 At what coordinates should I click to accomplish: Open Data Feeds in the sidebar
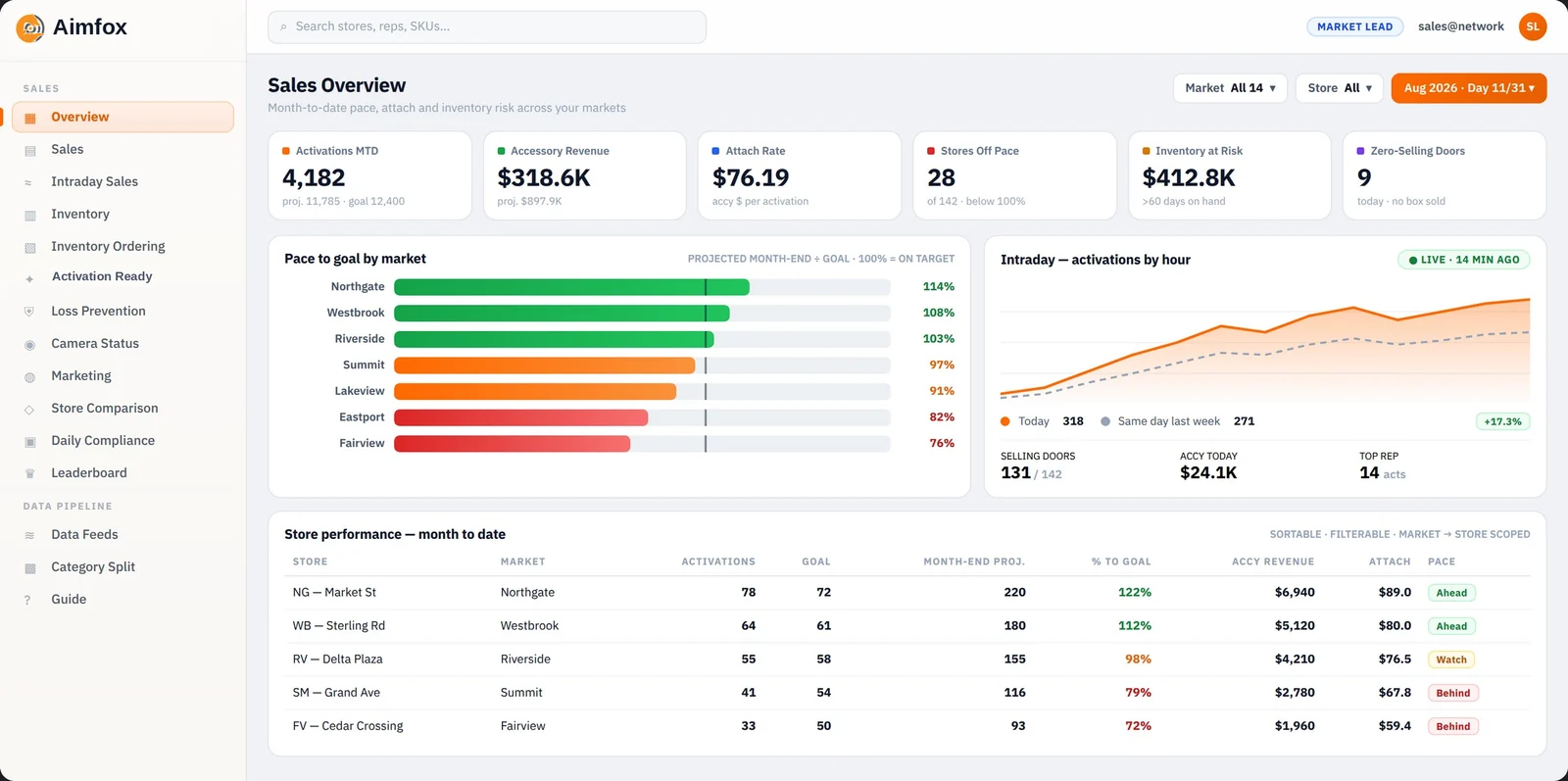click(122, 534)
